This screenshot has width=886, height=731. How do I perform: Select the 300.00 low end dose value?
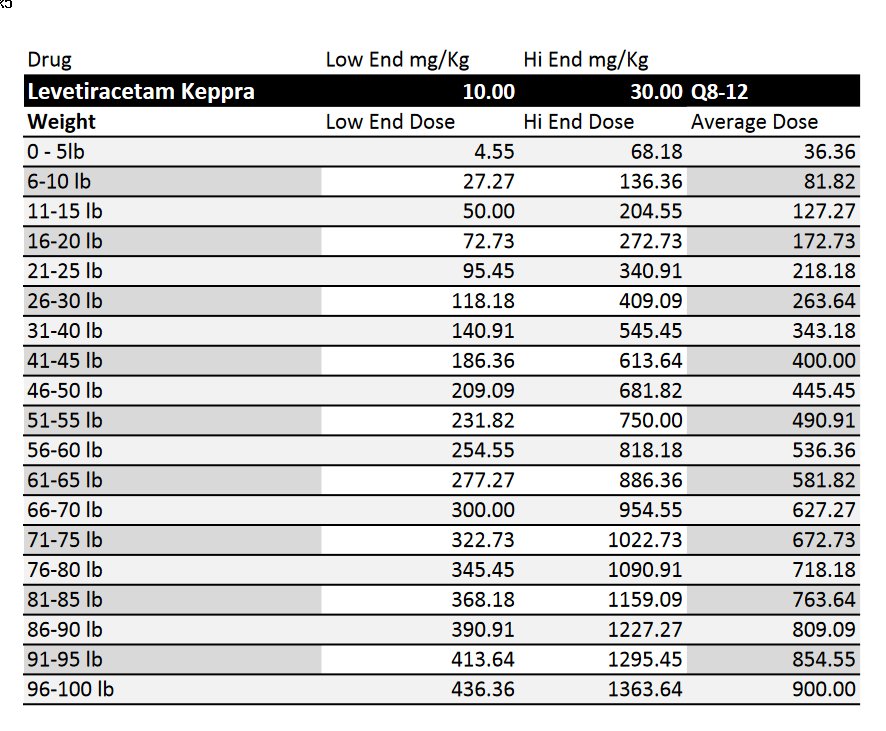pos(483,510)
